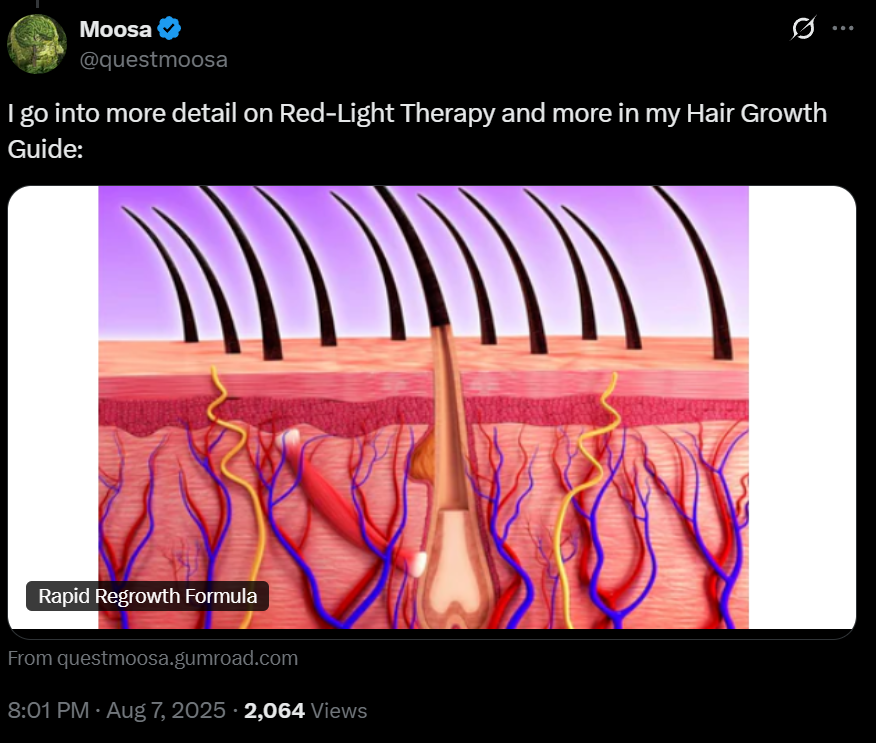Click the white right margin of the link card

pyautogui.click(x=802, y=408)
